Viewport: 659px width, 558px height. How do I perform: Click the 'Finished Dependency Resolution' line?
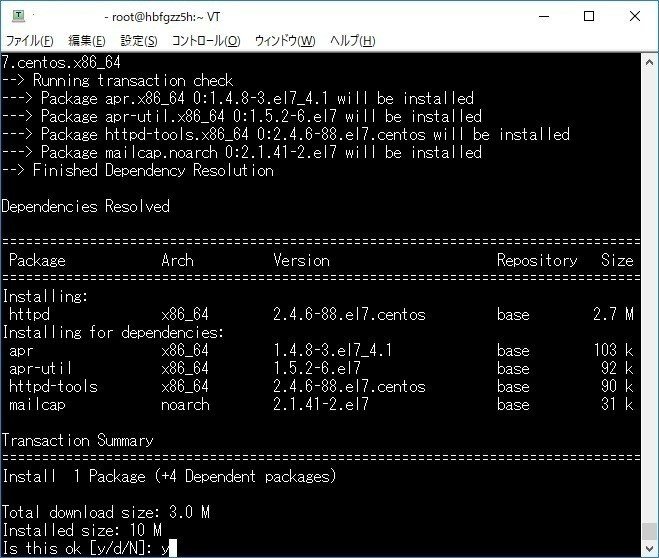pyautogui.click(x=137, y=171)
